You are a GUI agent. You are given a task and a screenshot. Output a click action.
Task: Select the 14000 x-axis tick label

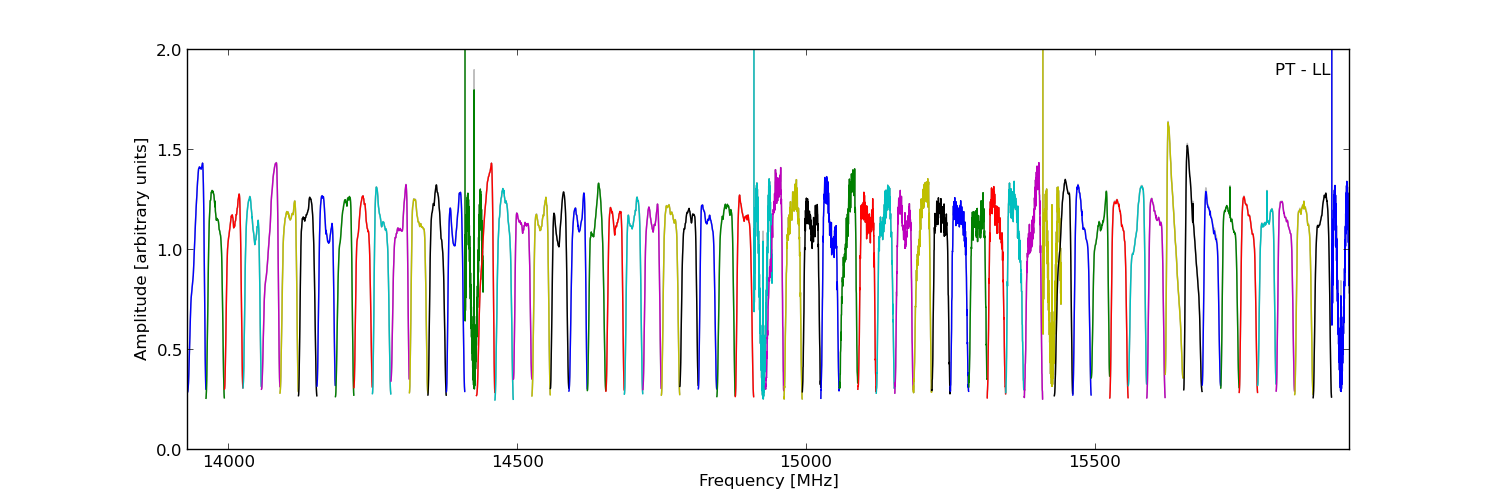pos(228,463)
